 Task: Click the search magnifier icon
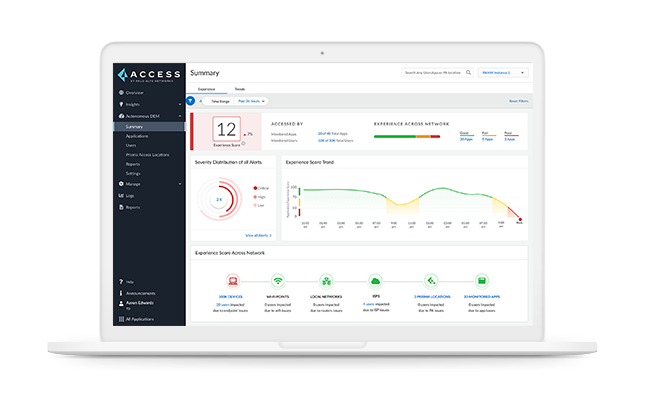coord(468,73)
